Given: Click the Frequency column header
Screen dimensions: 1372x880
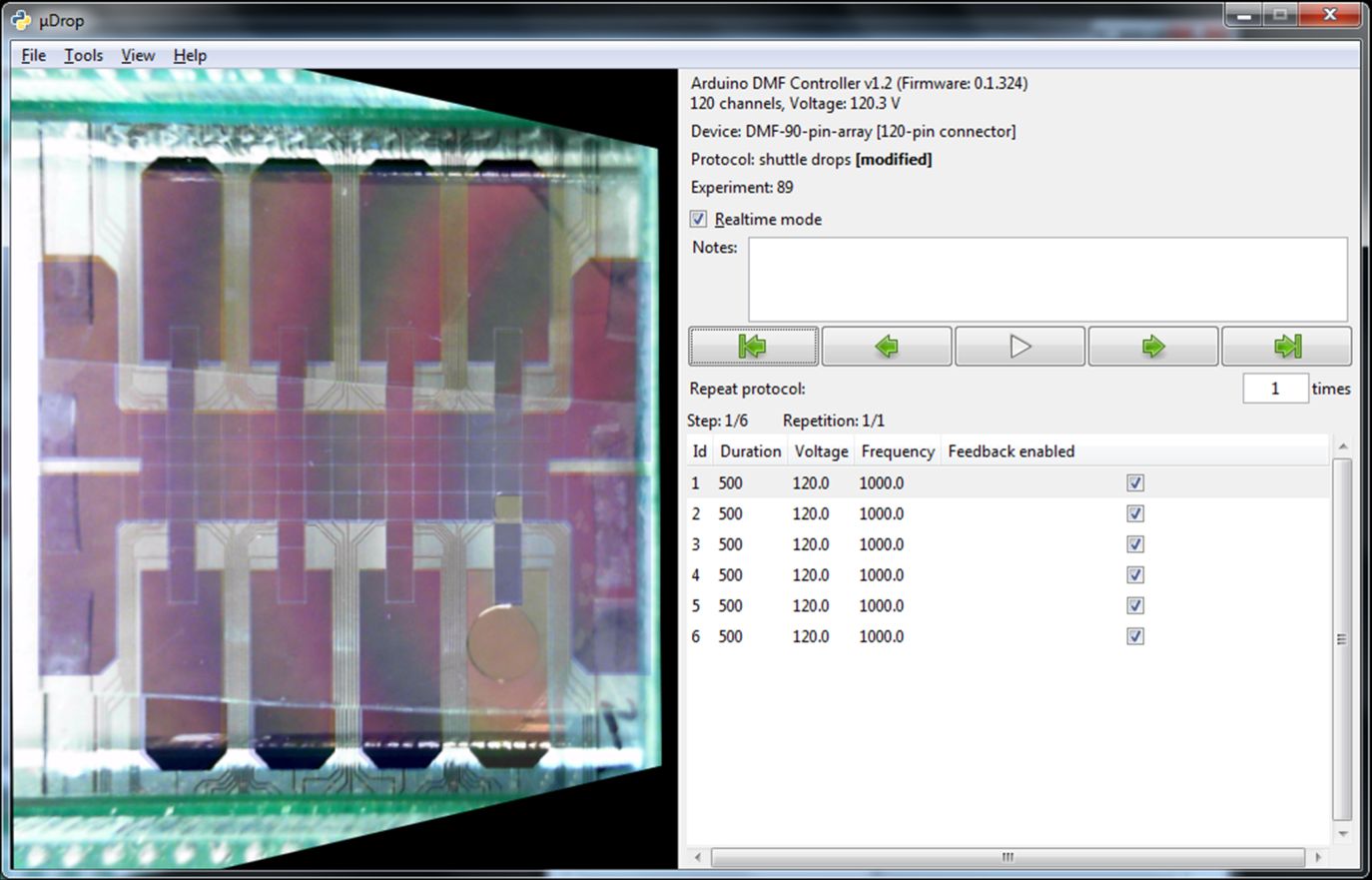Looking at the screenshot, I should (897, 451).
